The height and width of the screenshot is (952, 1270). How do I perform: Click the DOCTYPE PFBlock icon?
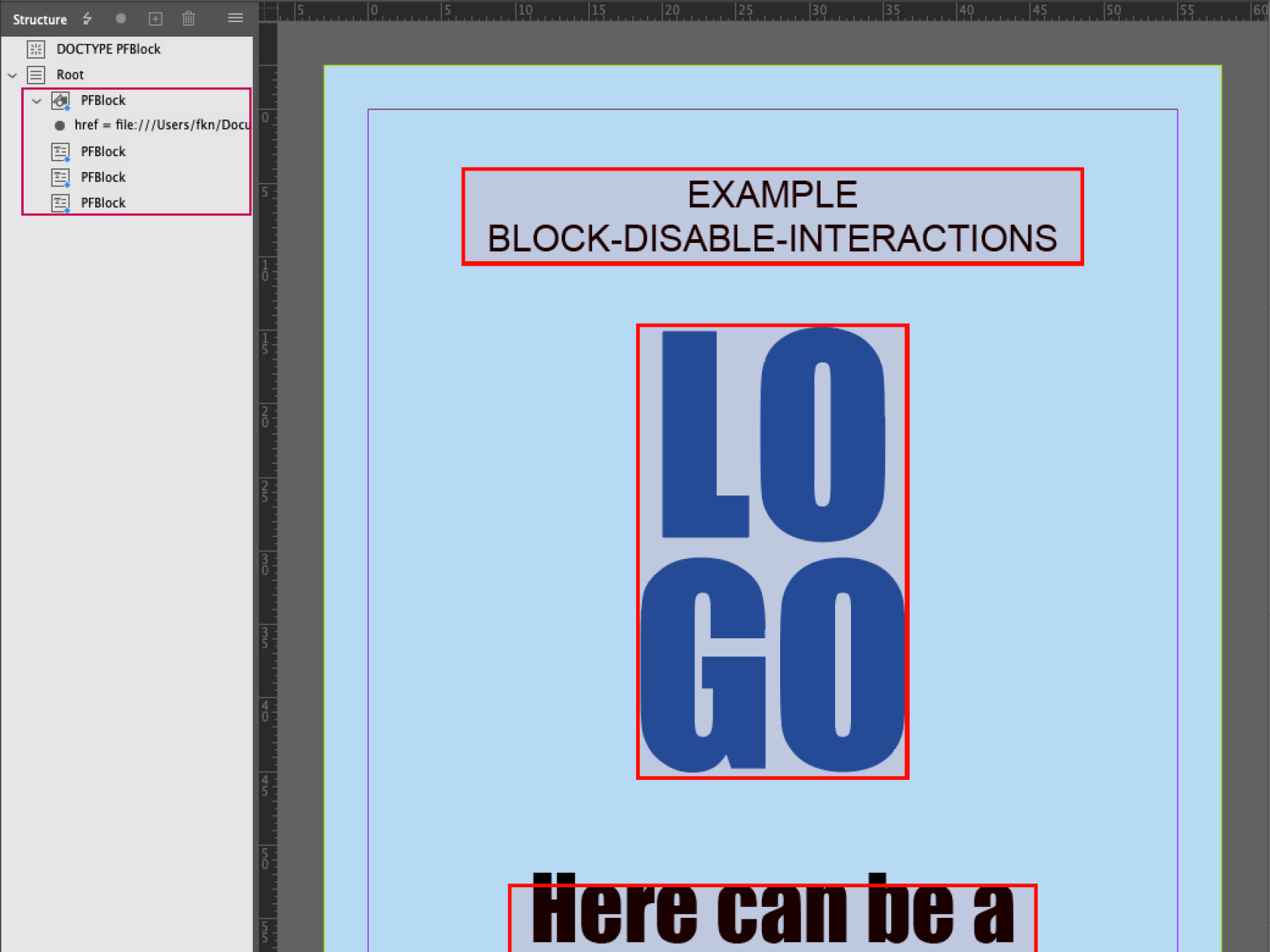pyautogui.click(x=36, y=50)
